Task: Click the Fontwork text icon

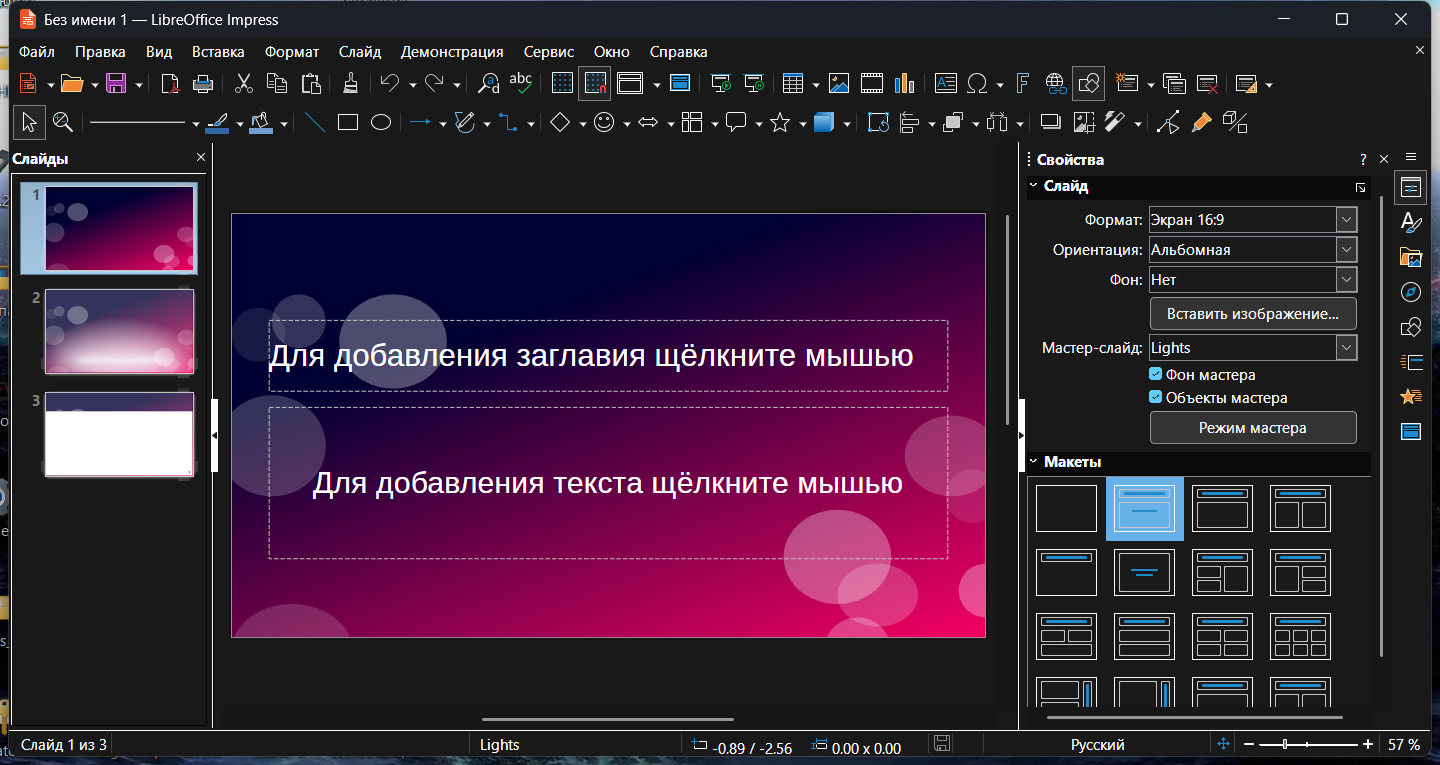Action: 1022,83
